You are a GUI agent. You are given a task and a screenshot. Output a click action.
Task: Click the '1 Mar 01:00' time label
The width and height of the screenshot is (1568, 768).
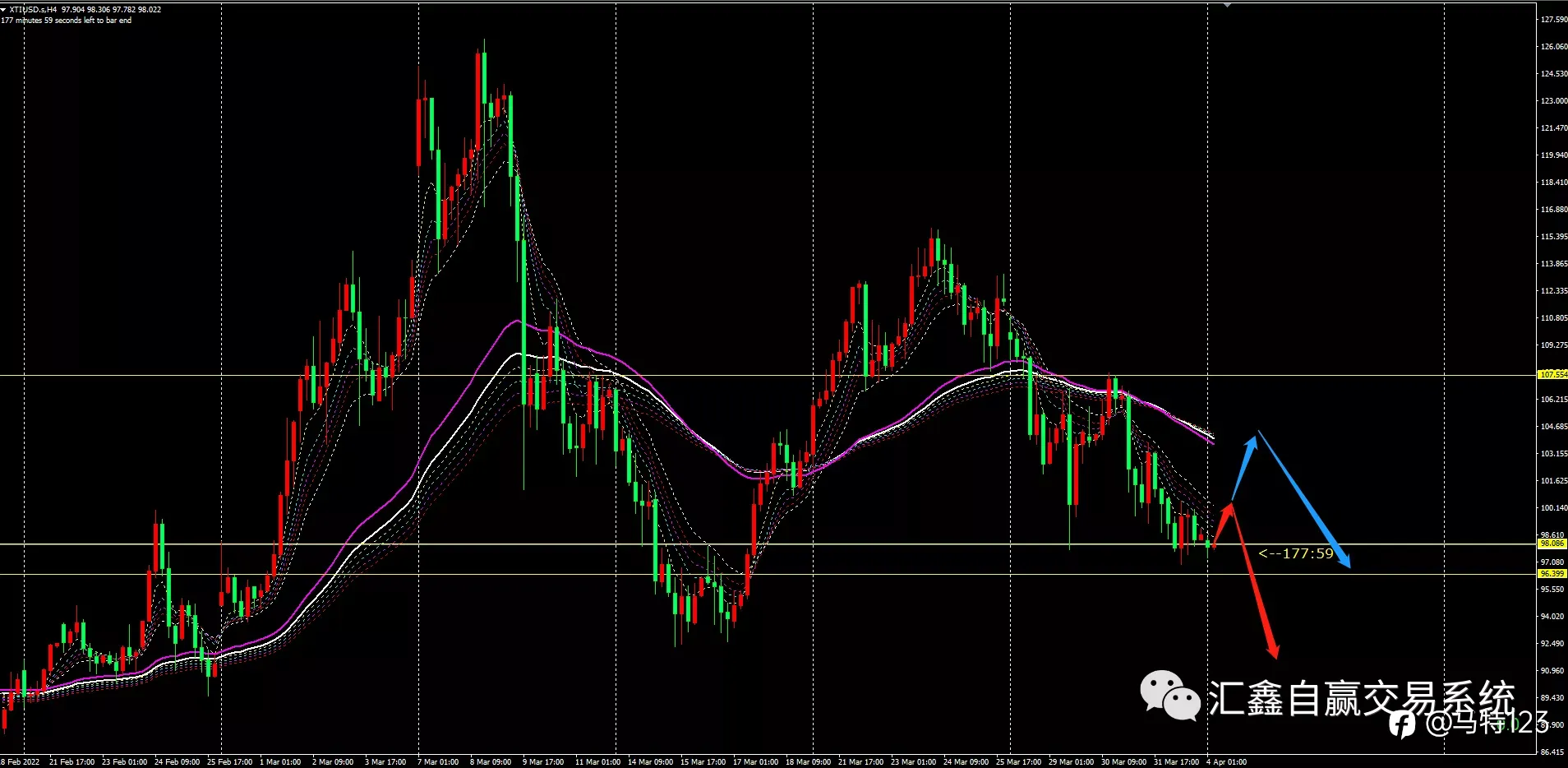click(280, 762)
